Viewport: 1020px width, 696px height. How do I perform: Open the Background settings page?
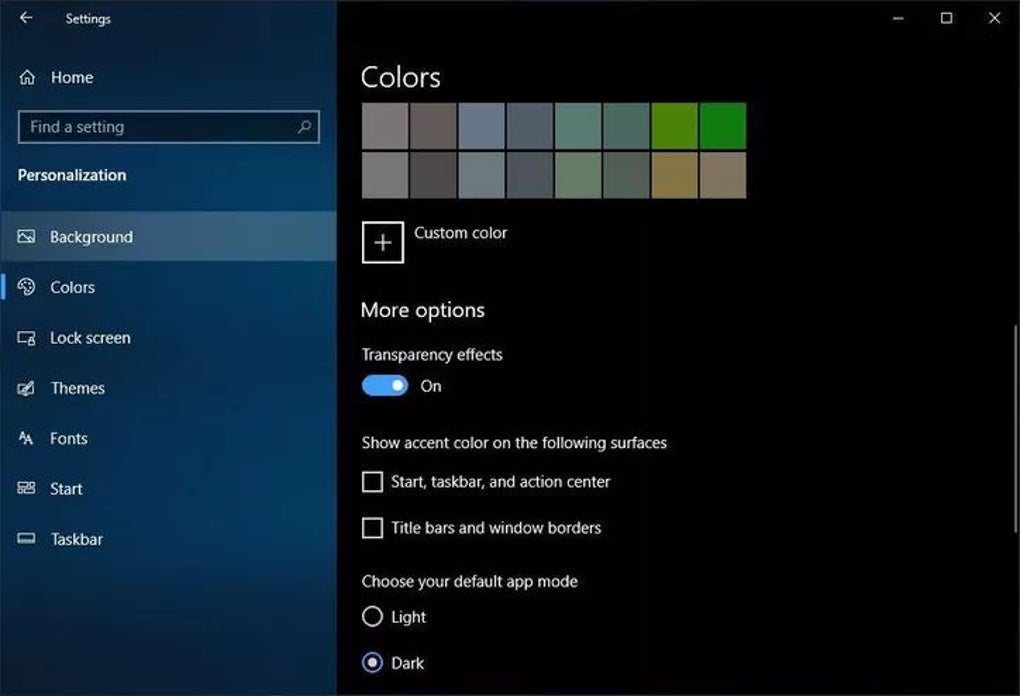click(x=168, y=237)
